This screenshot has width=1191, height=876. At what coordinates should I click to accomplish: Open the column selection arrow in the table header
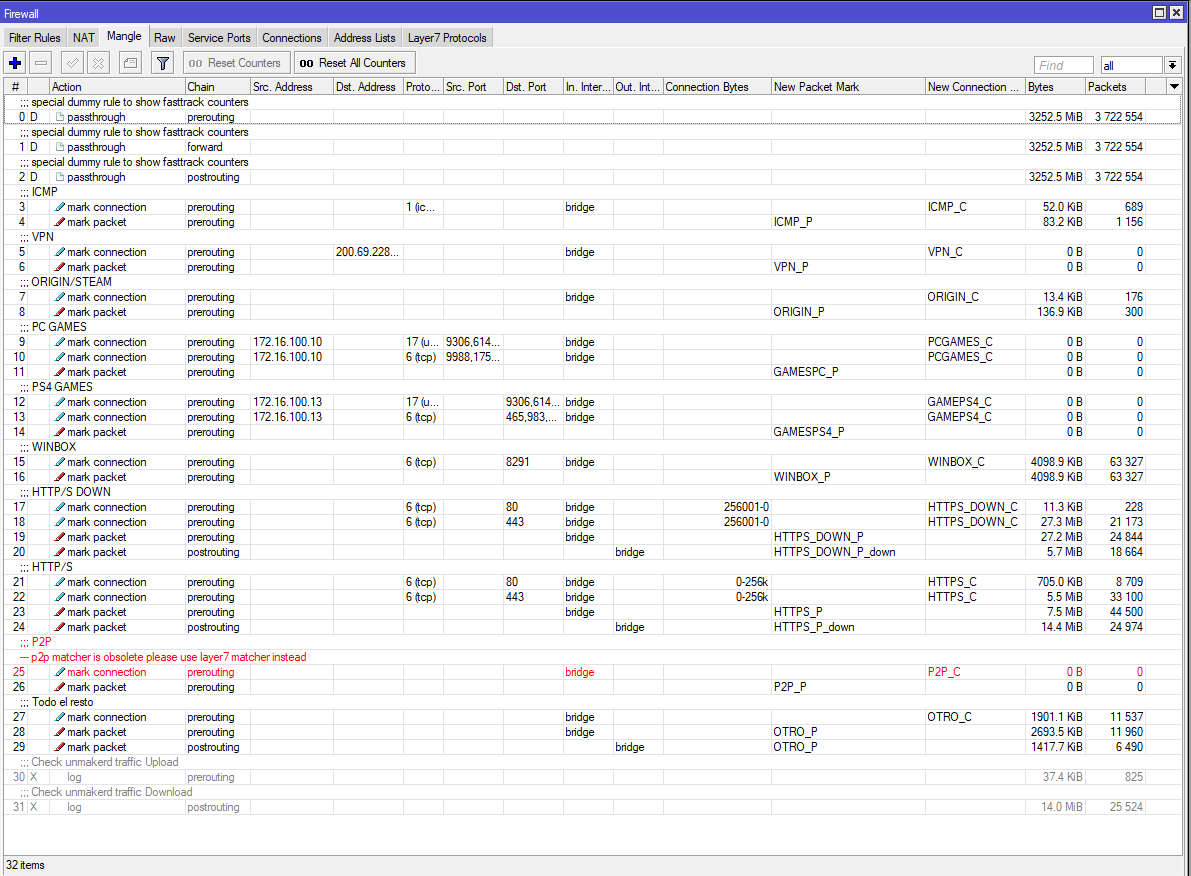1174,86
